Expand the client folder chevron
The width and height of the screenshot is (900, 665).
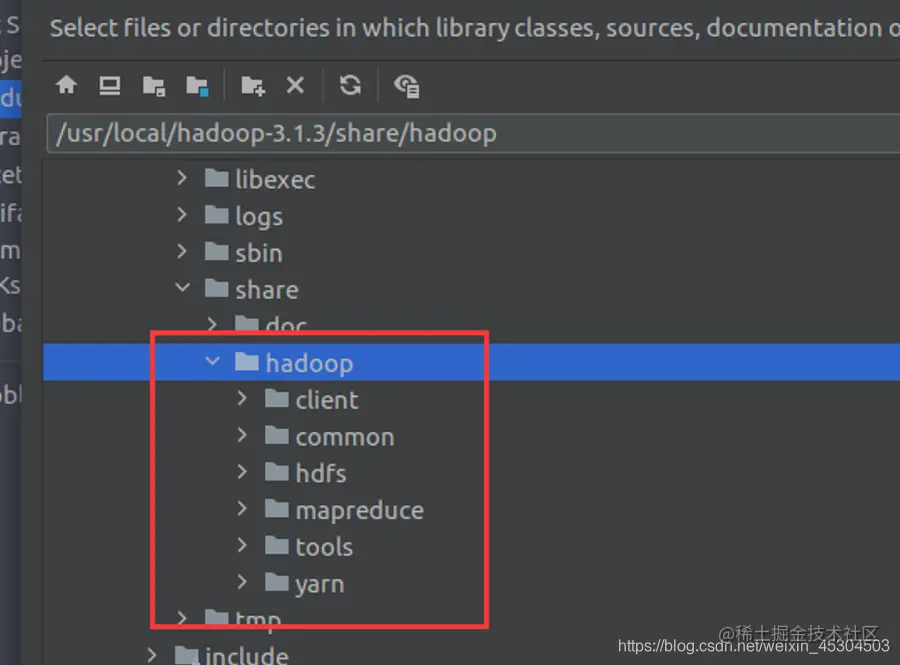click(x=242, y=398)
